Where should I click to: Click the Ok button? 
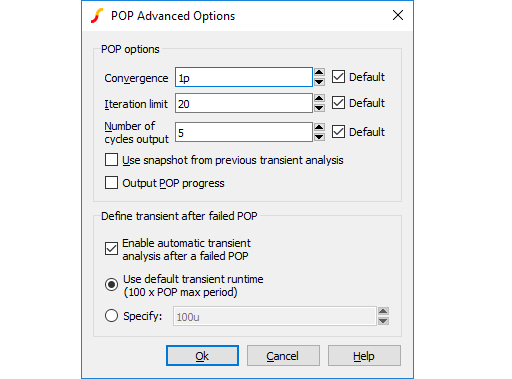point(202,356)
